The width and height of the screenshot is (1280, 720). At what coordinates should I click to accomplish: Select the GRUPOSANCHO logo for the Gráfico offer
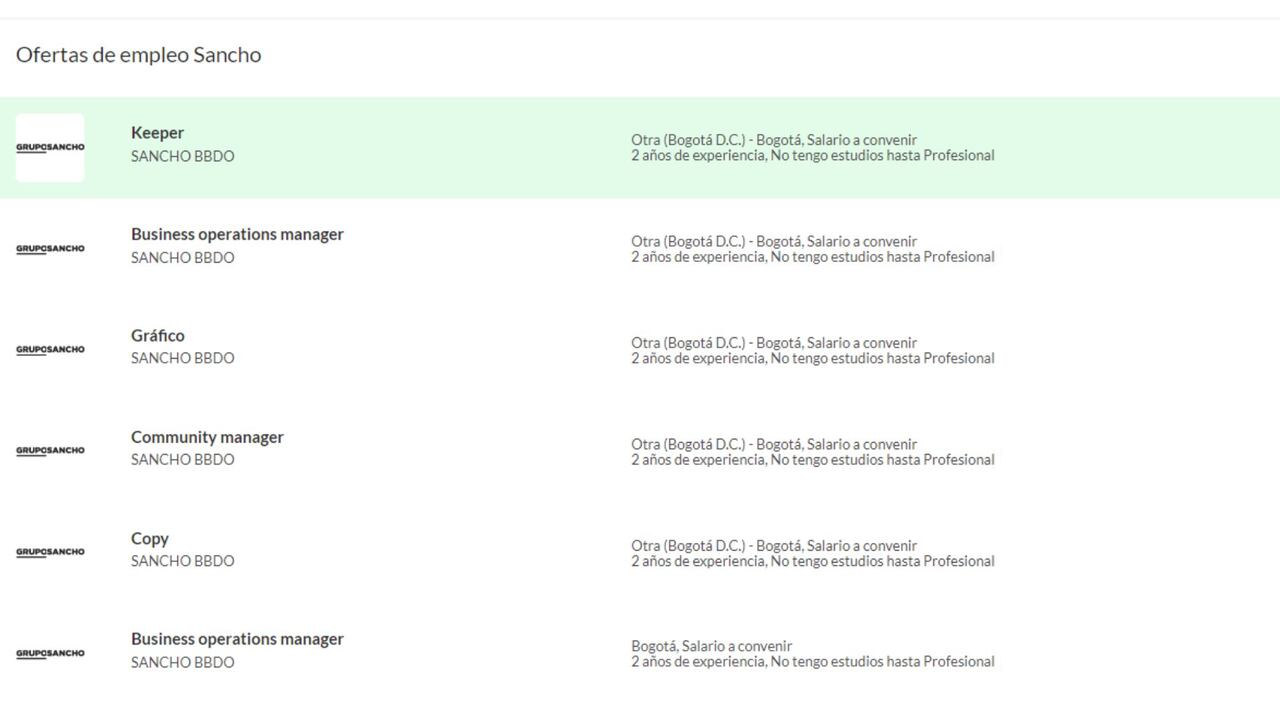[50, 350]
